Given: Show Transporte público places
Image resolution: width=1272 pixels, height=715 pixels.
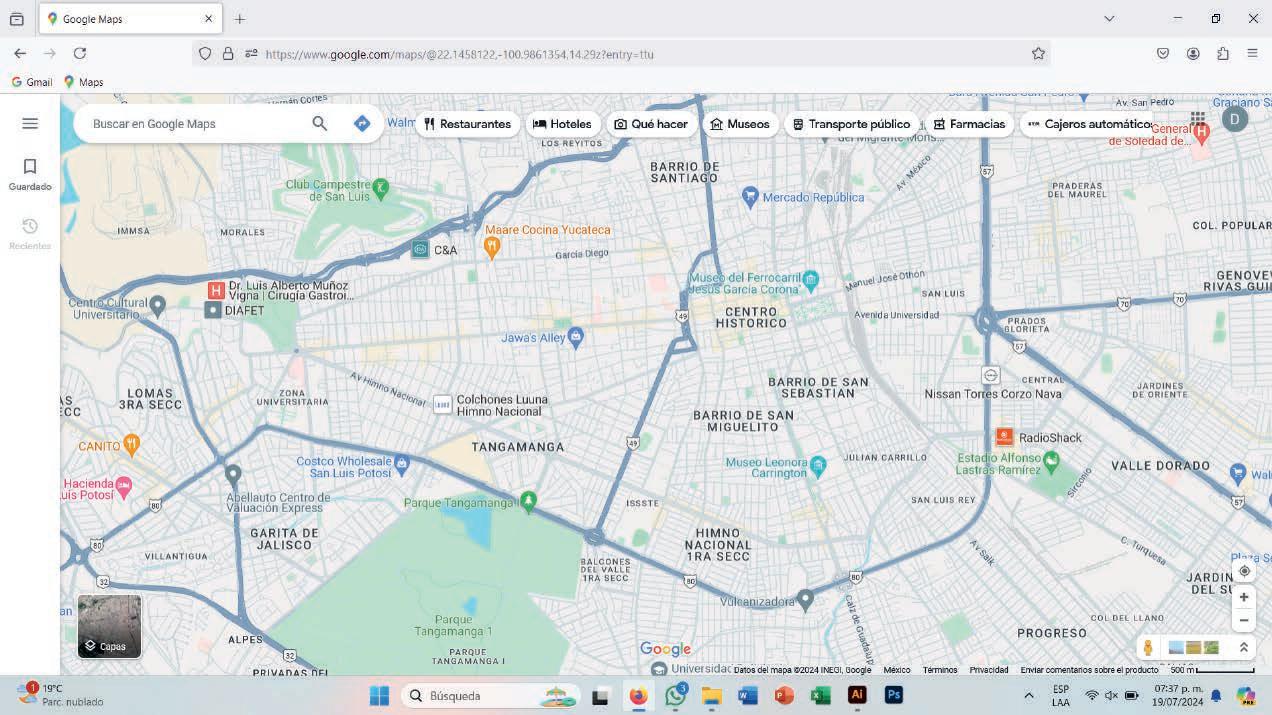Looking at the screenshot, I should click(x=851, y=124).
